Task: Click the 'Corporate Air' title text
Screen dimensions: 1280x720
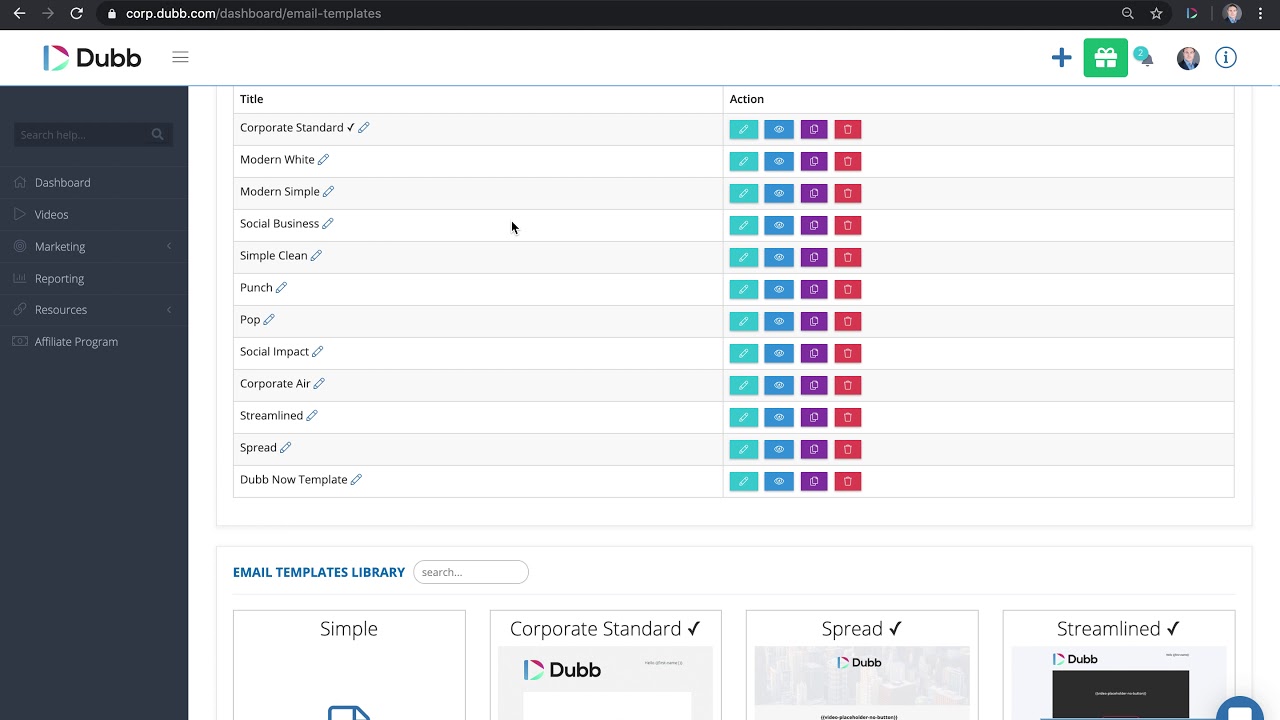Action: pyautogui.click(x=275, y=384)
